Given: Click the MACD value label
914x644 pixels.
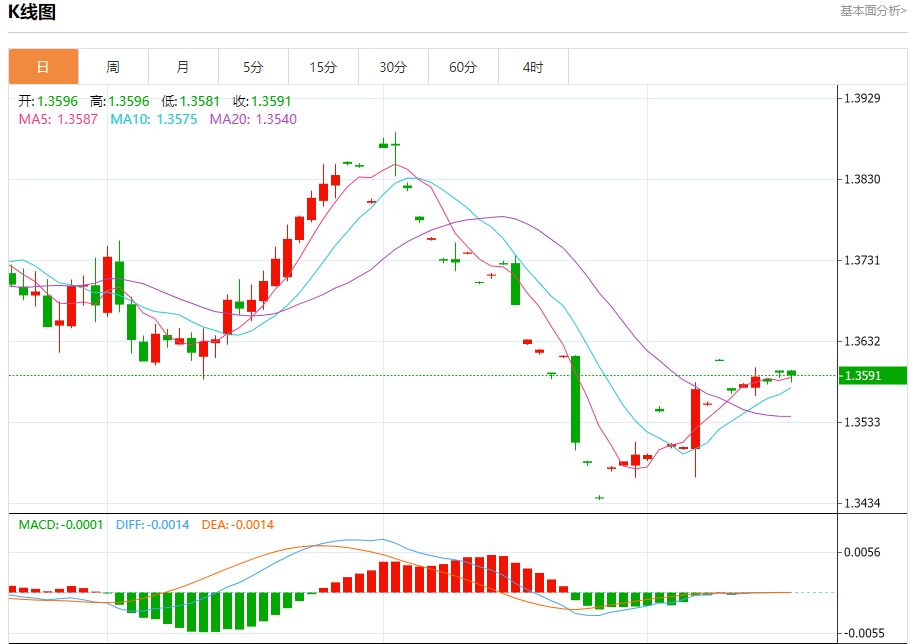Looking at the screenshot, I should (61, 525).
